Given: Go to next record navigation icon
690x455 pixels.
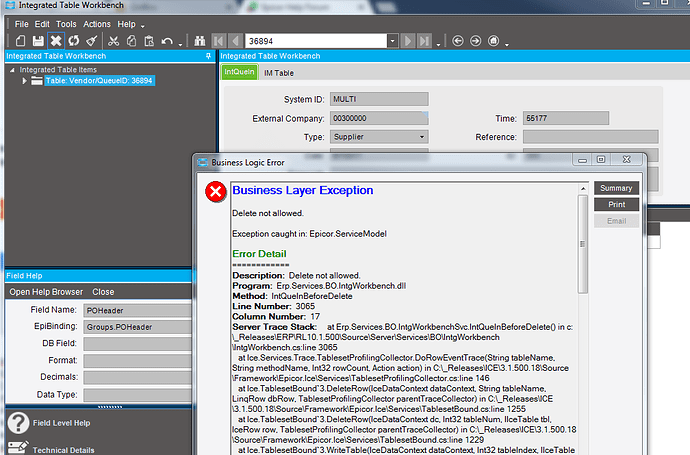Looking at the screenshot, I should 408,41.
